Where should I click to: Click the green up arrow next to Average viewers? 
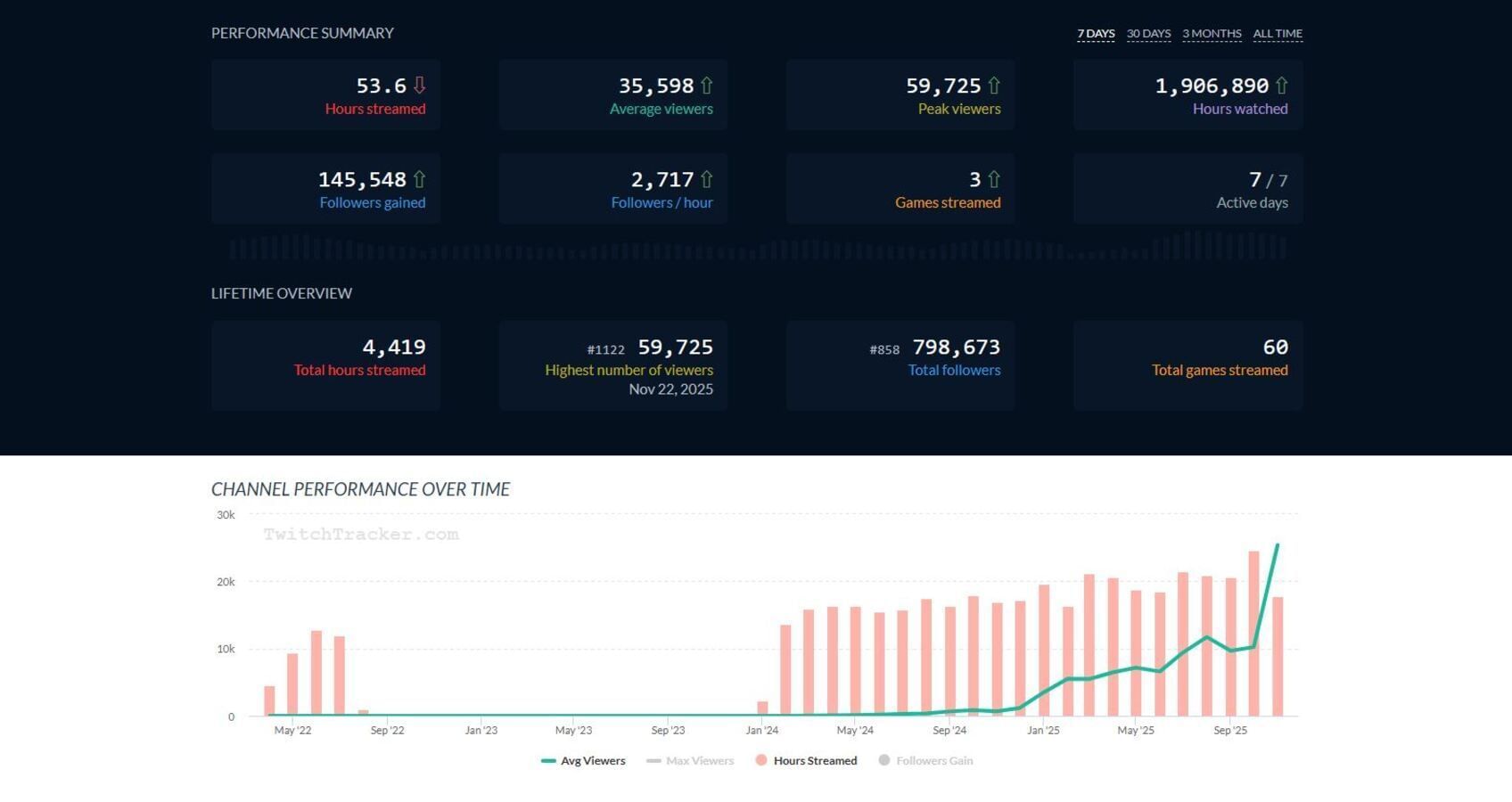click(x=706, y=86)
